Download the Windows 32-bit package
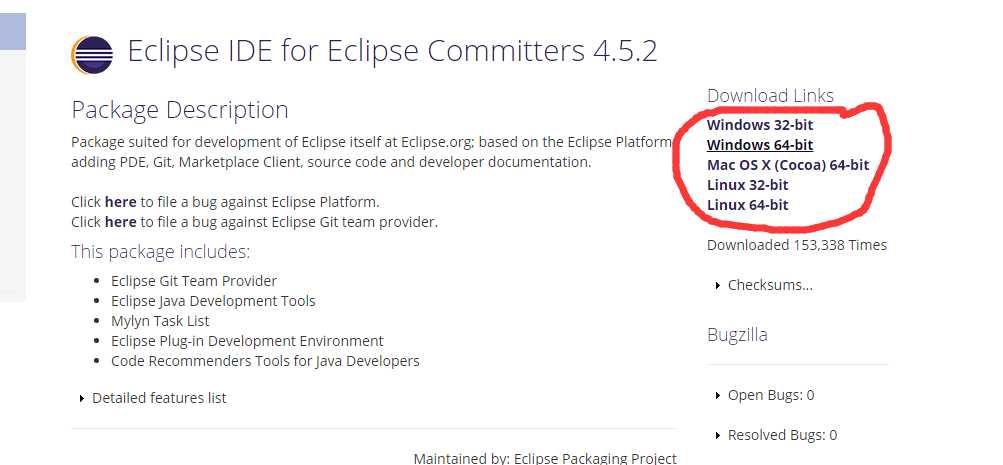 pyautogui.click(x=760, y=125)
